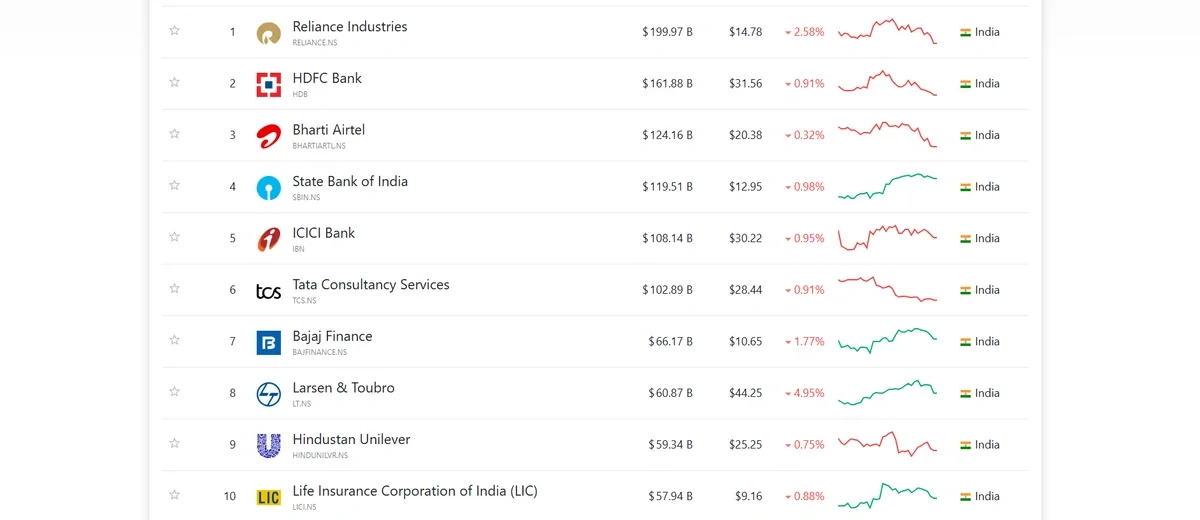1200x520 pixels.
Task: Star Bajaj Finance as a favorite
Action: pyautogui.click(x=174, y=341)
